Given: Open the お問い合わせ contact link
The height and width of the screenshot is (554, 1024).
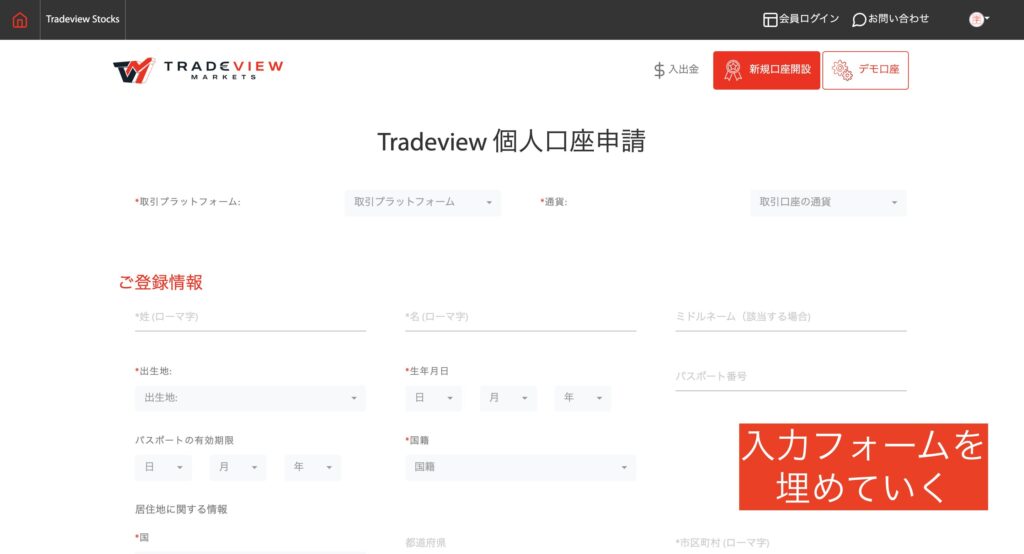Looking at the screenshot, I should pyautogui.click(x=891, y=19).
